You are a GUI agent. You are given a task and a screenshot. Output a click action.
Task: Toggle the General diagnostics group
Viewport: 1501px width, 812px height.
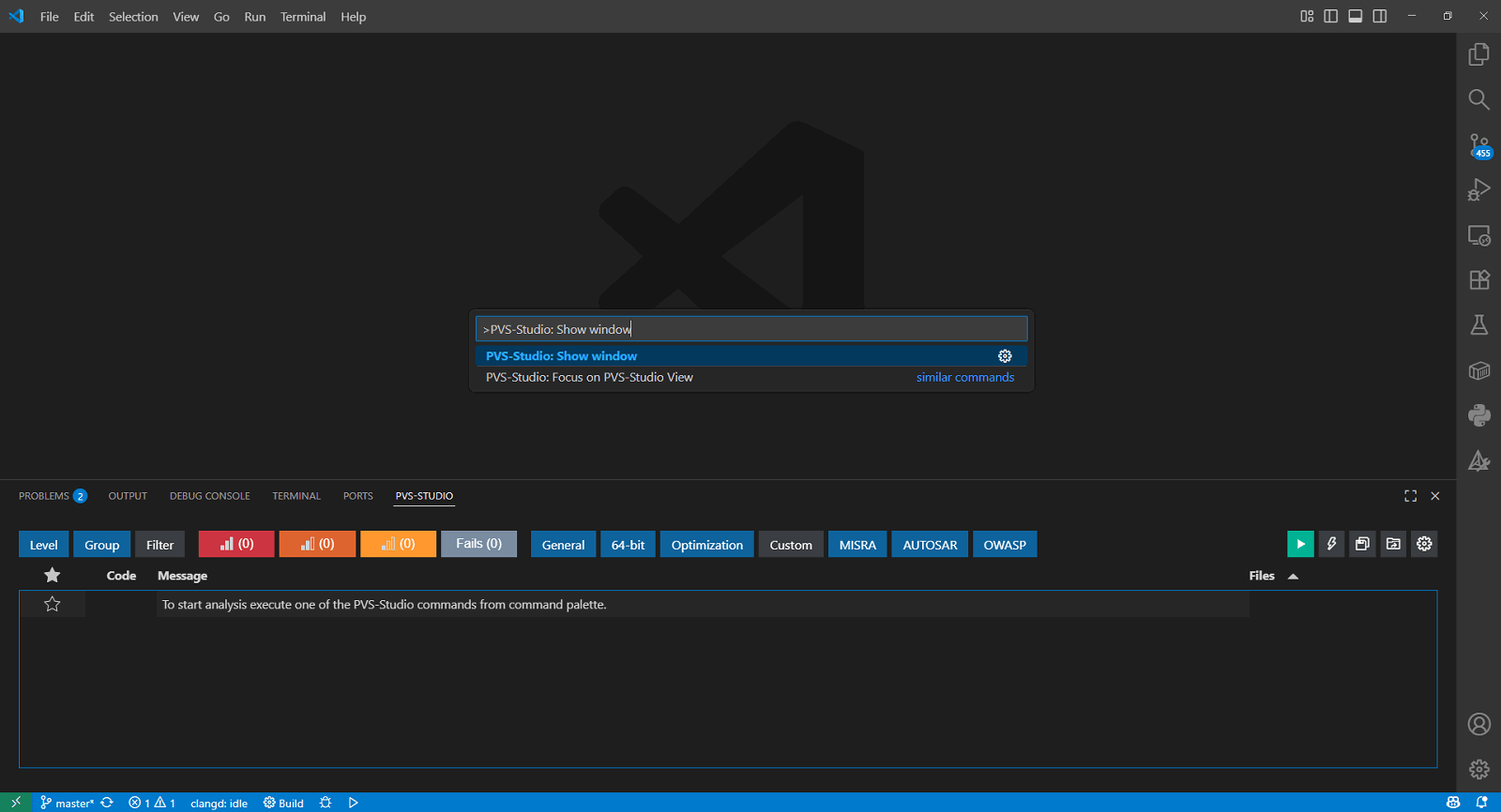point(563,545)
